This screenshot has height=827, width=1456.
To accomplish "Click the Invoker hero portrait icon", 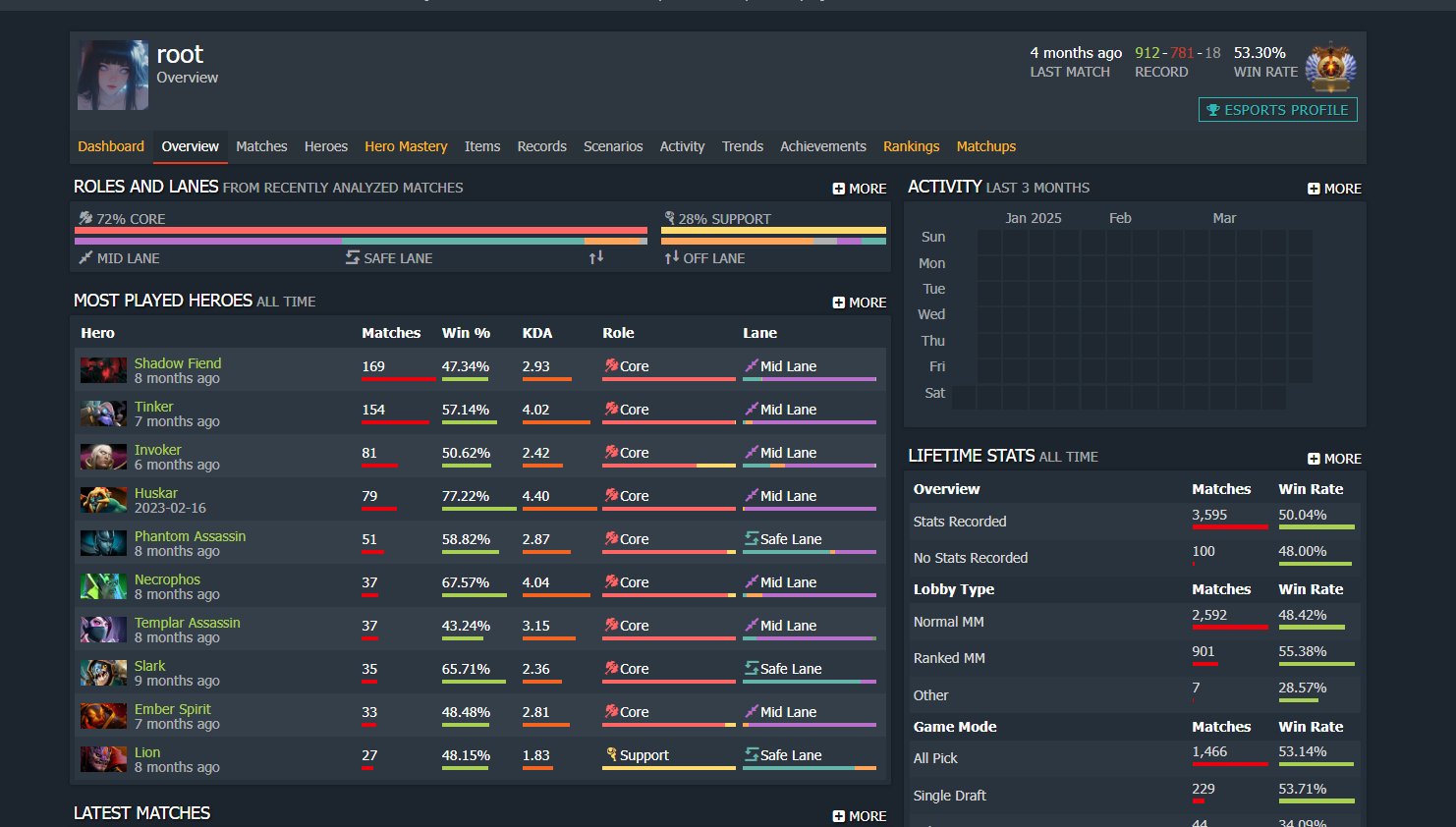I will [103, 458].
